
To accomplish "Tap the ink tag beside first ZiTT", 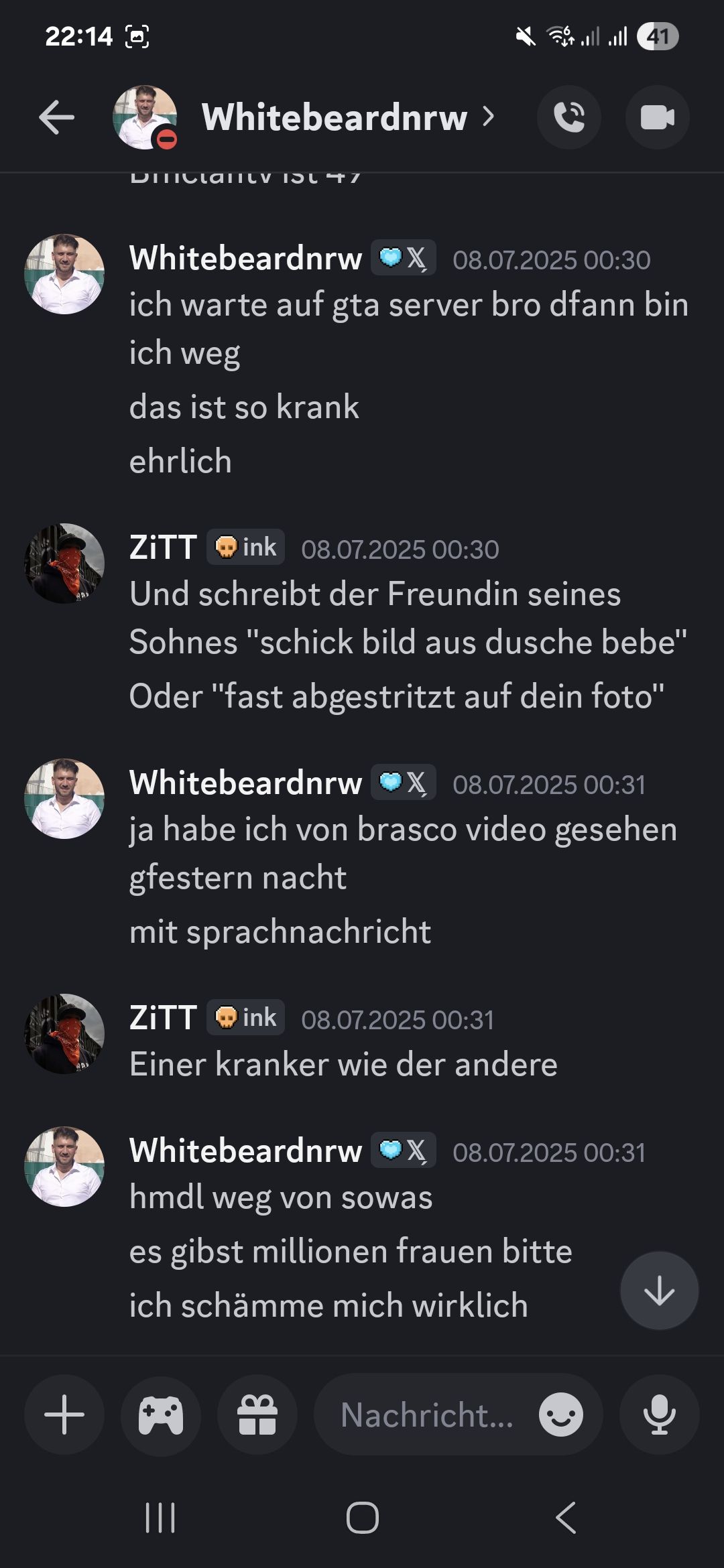I will [246, 547].
